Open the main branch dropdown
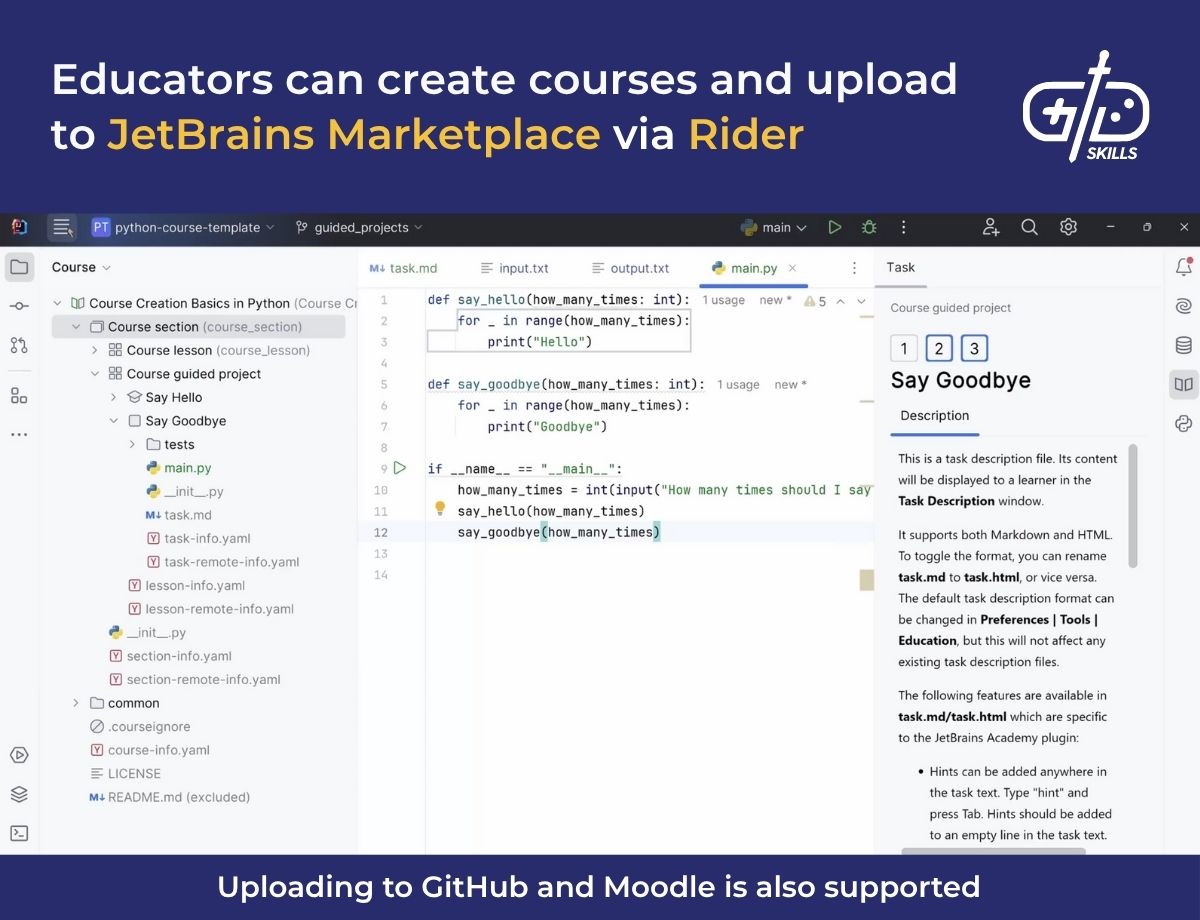The height and width of the screenshot is (920, 1200). tap(773, 227)
